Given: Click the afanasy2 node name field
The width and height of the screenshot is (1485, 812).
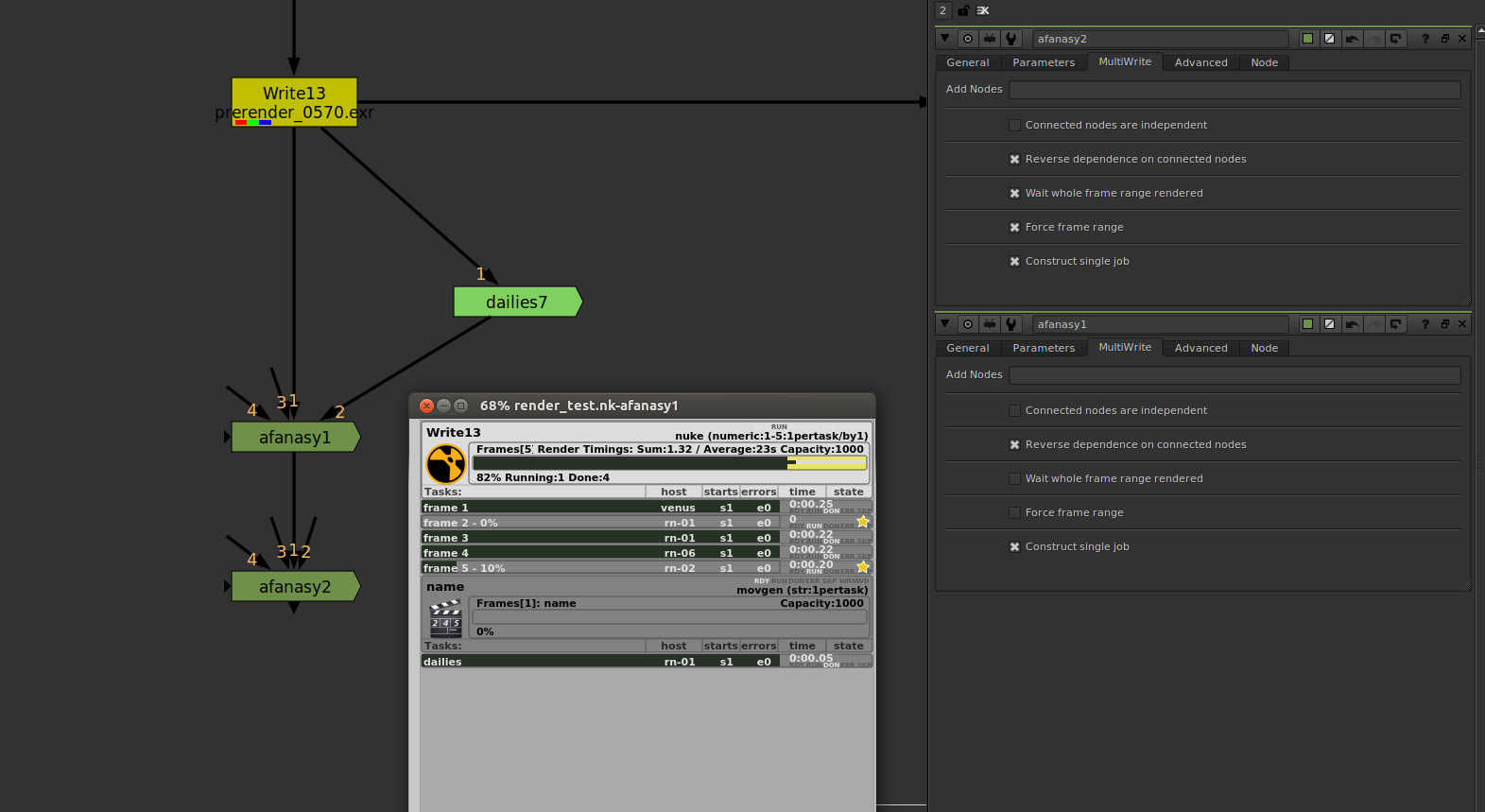Looking at the screenshot, I should pos(1160,39).
